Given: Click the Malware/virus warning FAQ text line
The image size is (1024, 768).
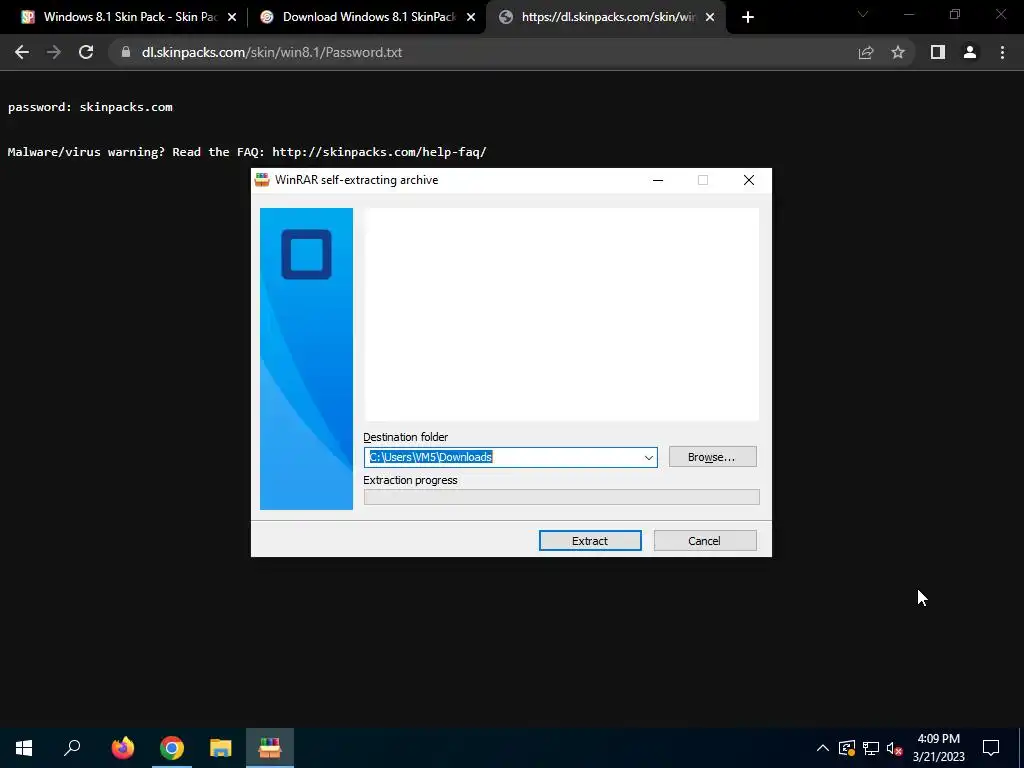Looking at the screenshot, I should tap(247, 152).
